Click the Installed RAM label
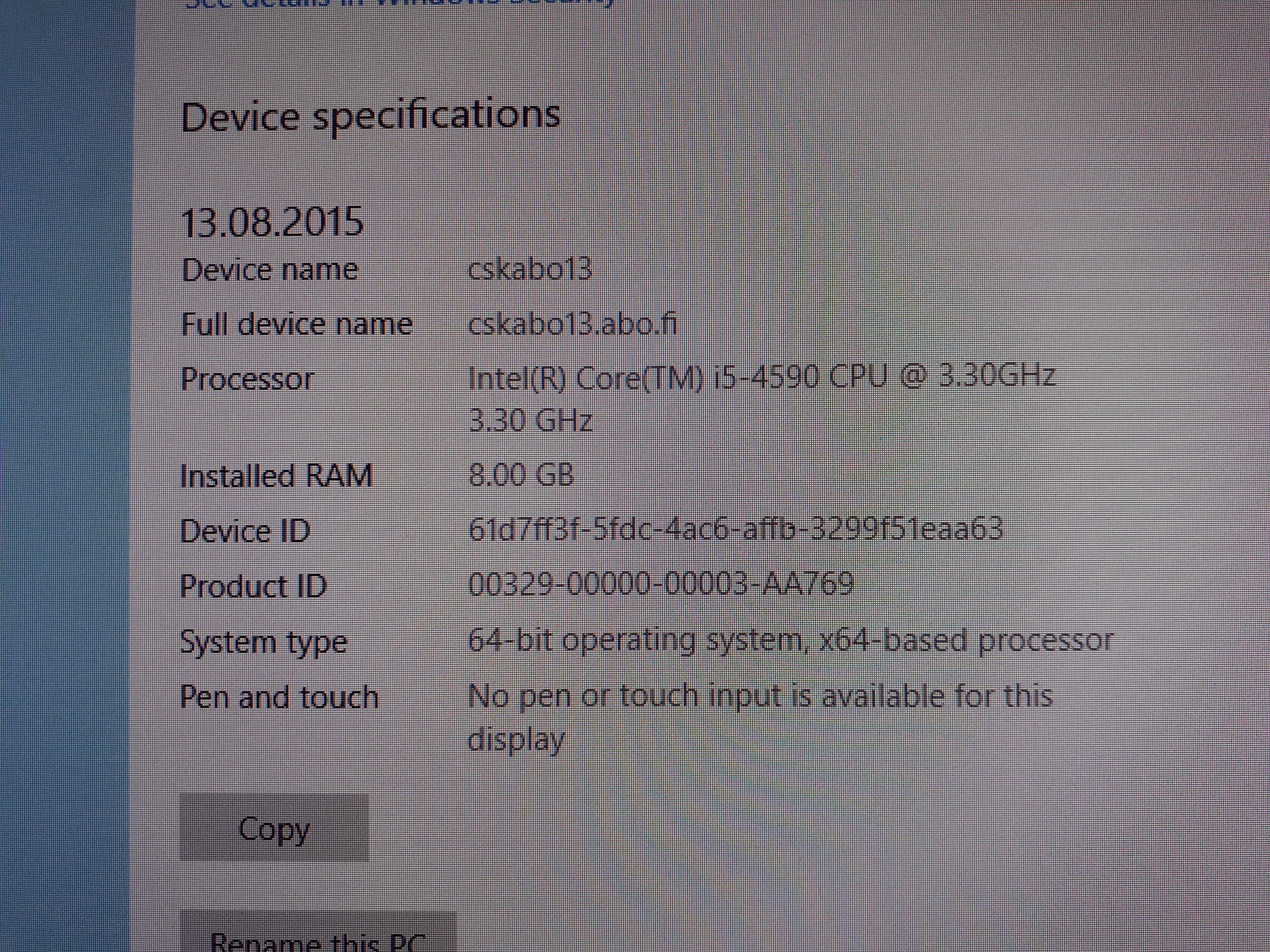 [276, 475]
